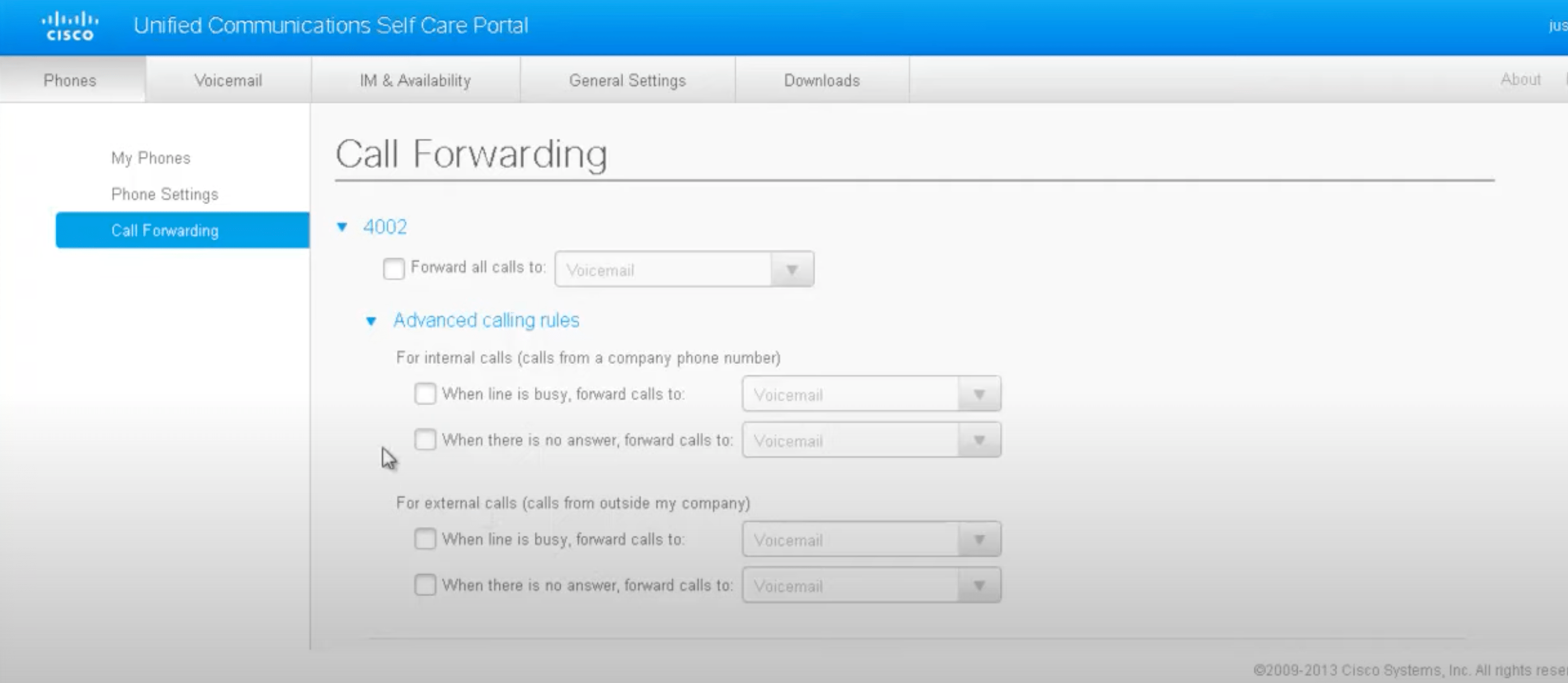Open My Phones in the sidebar
1568x683 pixels.
[x=151, y=157]
